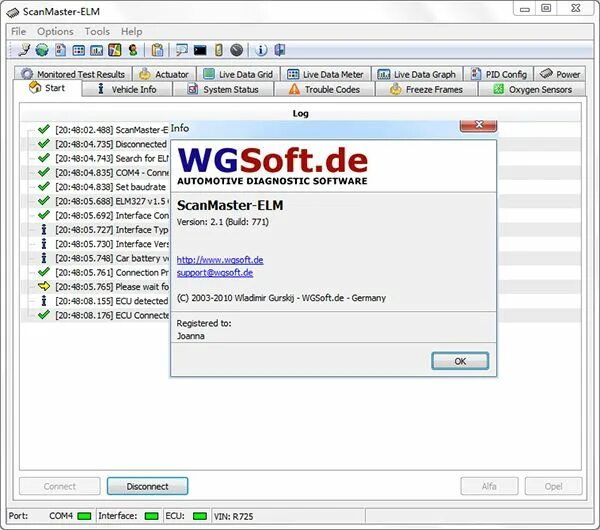The image size is (600, 530).
Task: Select the Start tab
Action: coord(47,88)
